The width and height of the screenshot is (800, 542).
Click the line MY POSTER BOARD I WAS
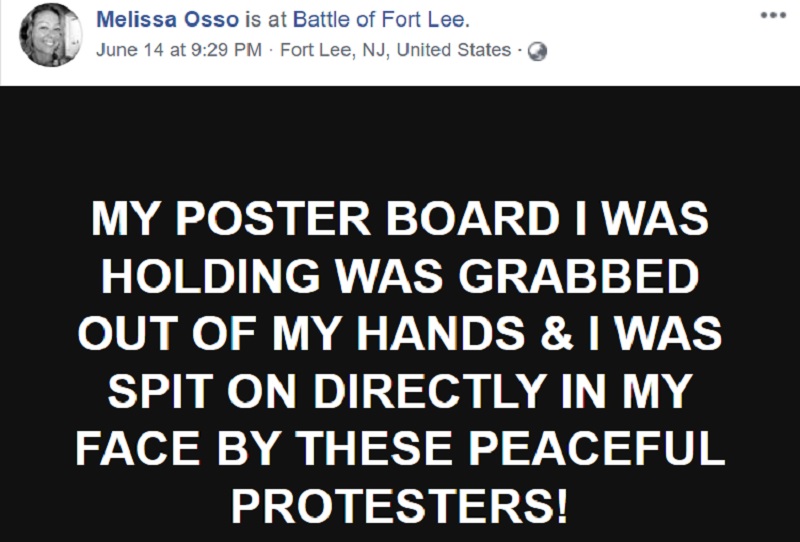click(x=400, y=219)
